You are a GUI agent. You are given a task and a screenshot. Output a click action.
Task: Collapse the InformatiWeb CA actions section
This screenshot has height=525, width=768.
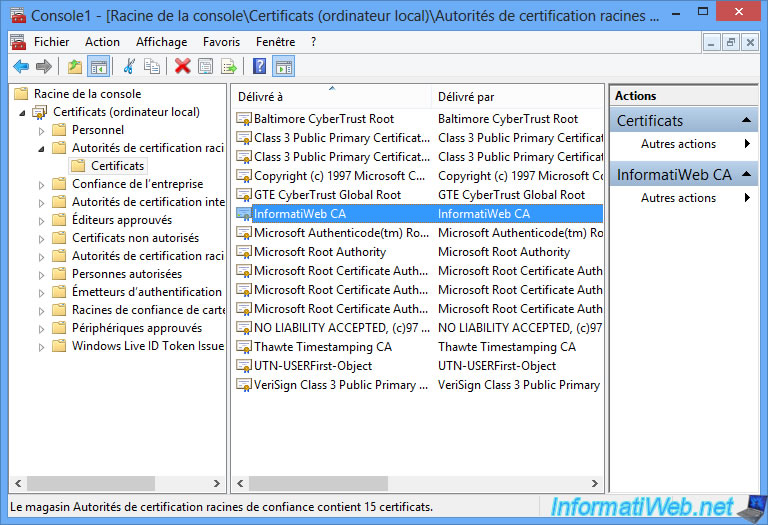pyautogui.click(x=746, y=174)
